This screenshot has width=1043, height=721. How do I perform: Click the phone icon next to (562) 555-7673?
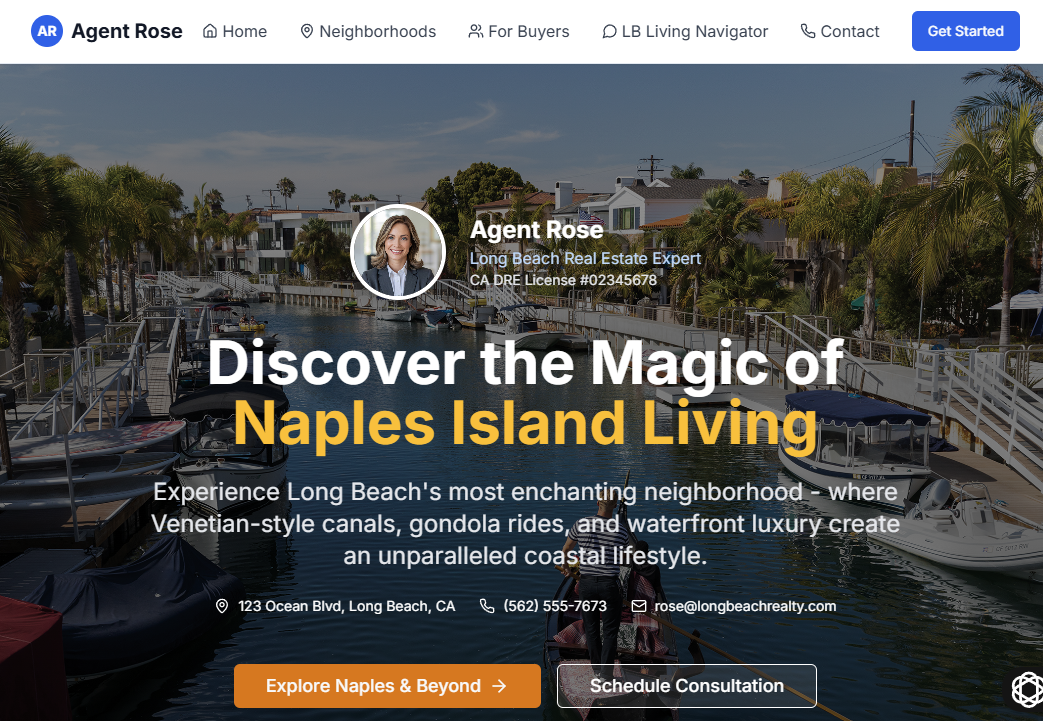487,606
